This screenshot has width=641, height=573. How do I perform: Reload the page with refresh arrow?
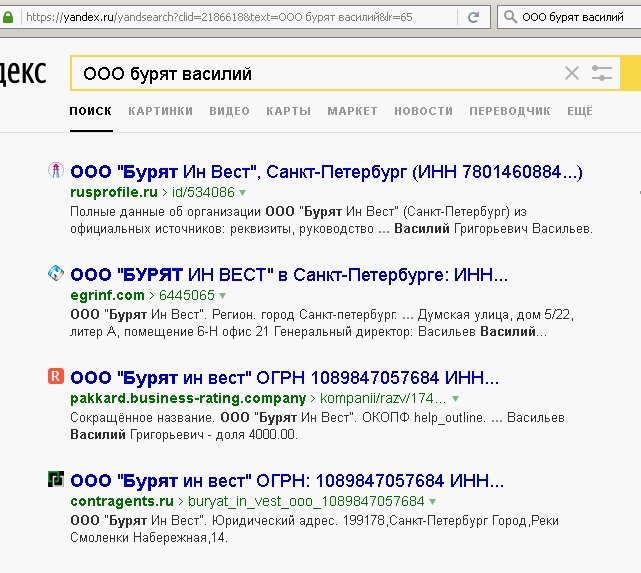tap(473, 17)
